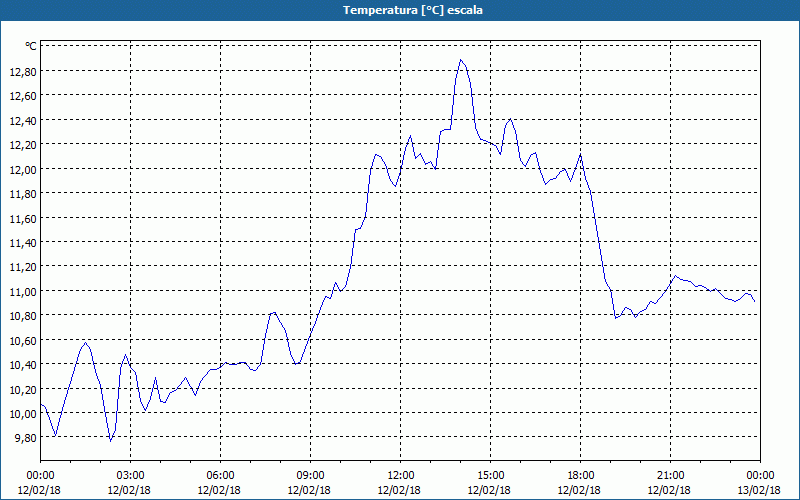The image size is (800, 500).
Task: Select the 10,80 temperature axis label
Action: pos(23,316)
